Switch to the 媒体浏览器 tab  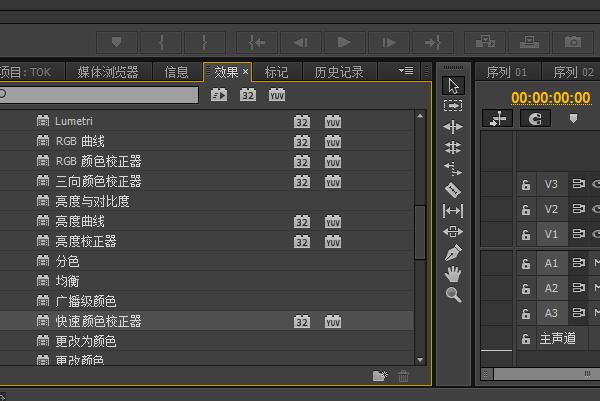coord(108,72)
